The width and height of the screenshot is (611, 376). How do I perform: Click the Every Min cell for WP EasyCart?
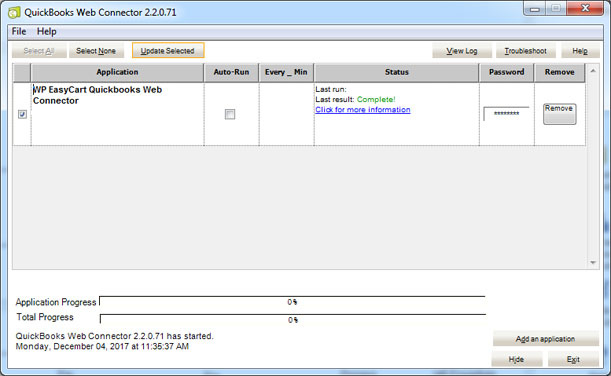pos(286,114)
